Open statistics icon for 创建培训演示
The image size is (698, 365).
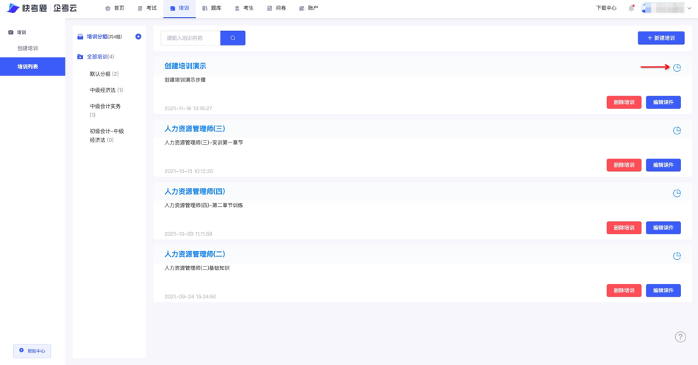pos(677,68)
